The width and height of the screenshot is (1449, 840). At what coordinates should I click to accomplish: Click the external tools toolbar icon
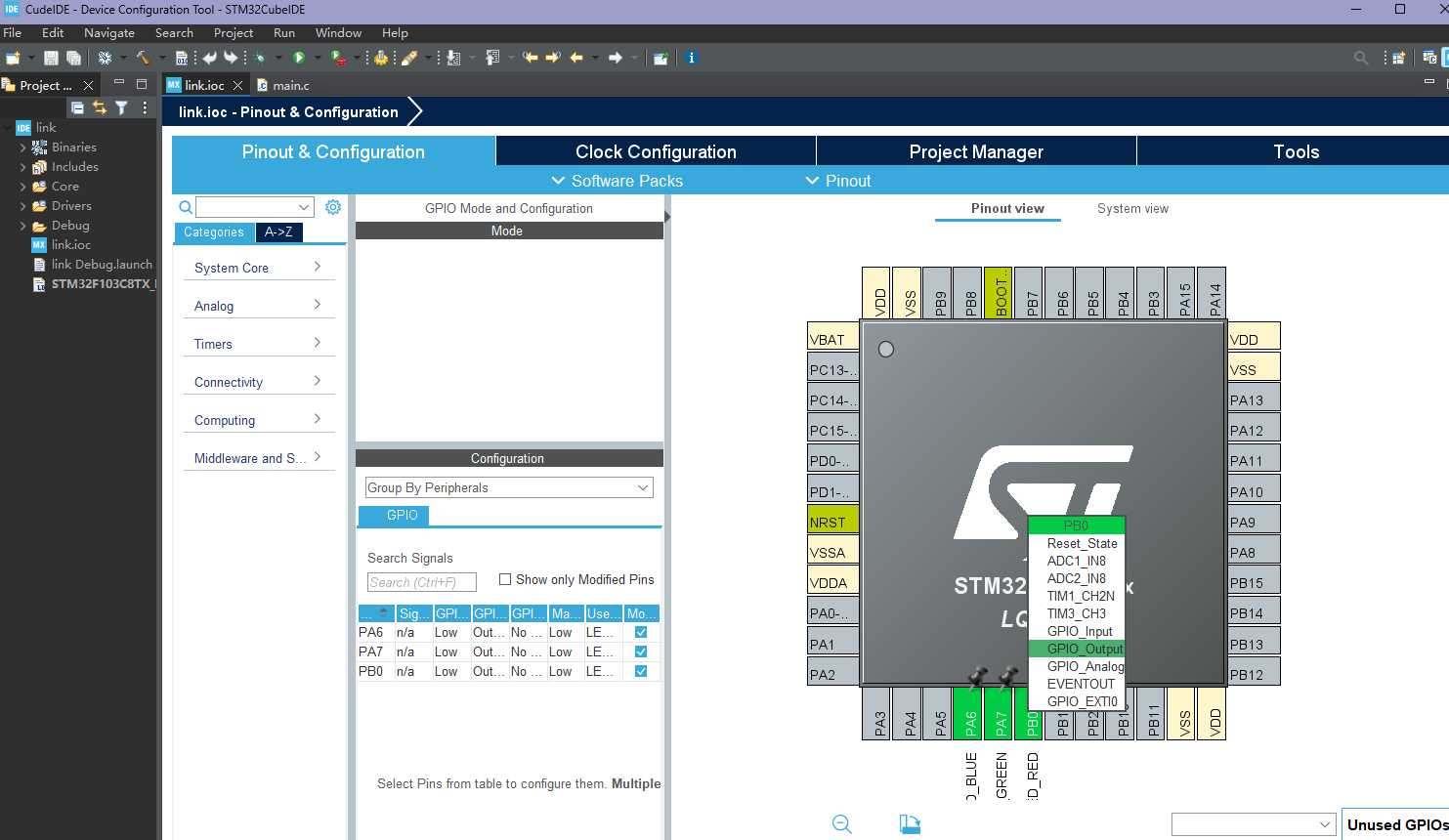(x=337, y=59)
